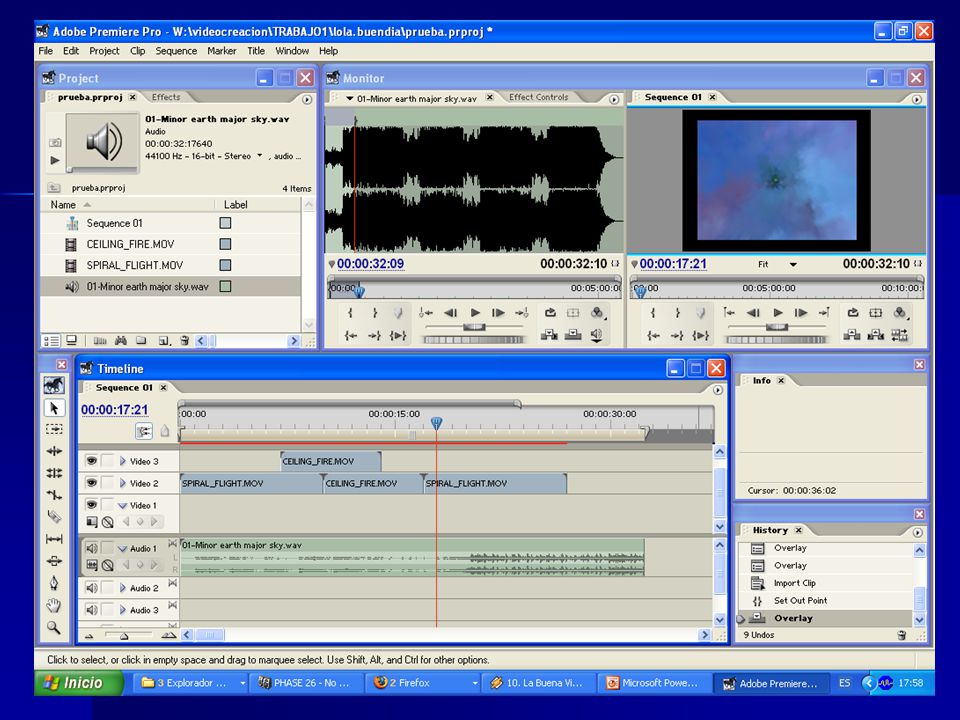This screenshot has width=960, height=720.
Task: Step forward one frame in program monitor
Action: (801, 313)
